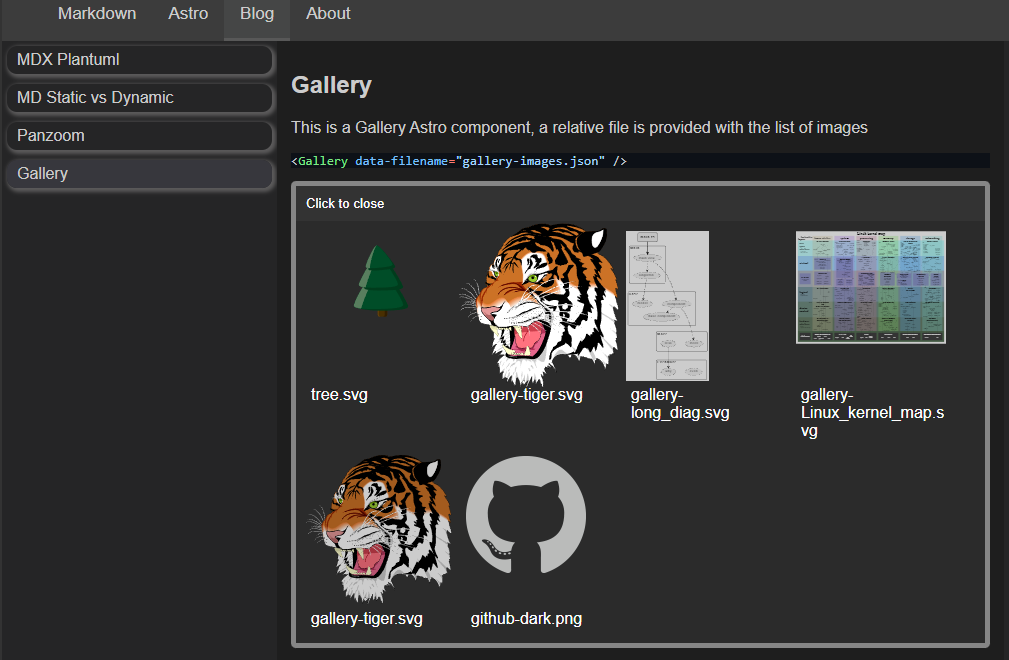1009x660 pixels.
Task: Click the Gallery page heading
Action: coord(331,85)
